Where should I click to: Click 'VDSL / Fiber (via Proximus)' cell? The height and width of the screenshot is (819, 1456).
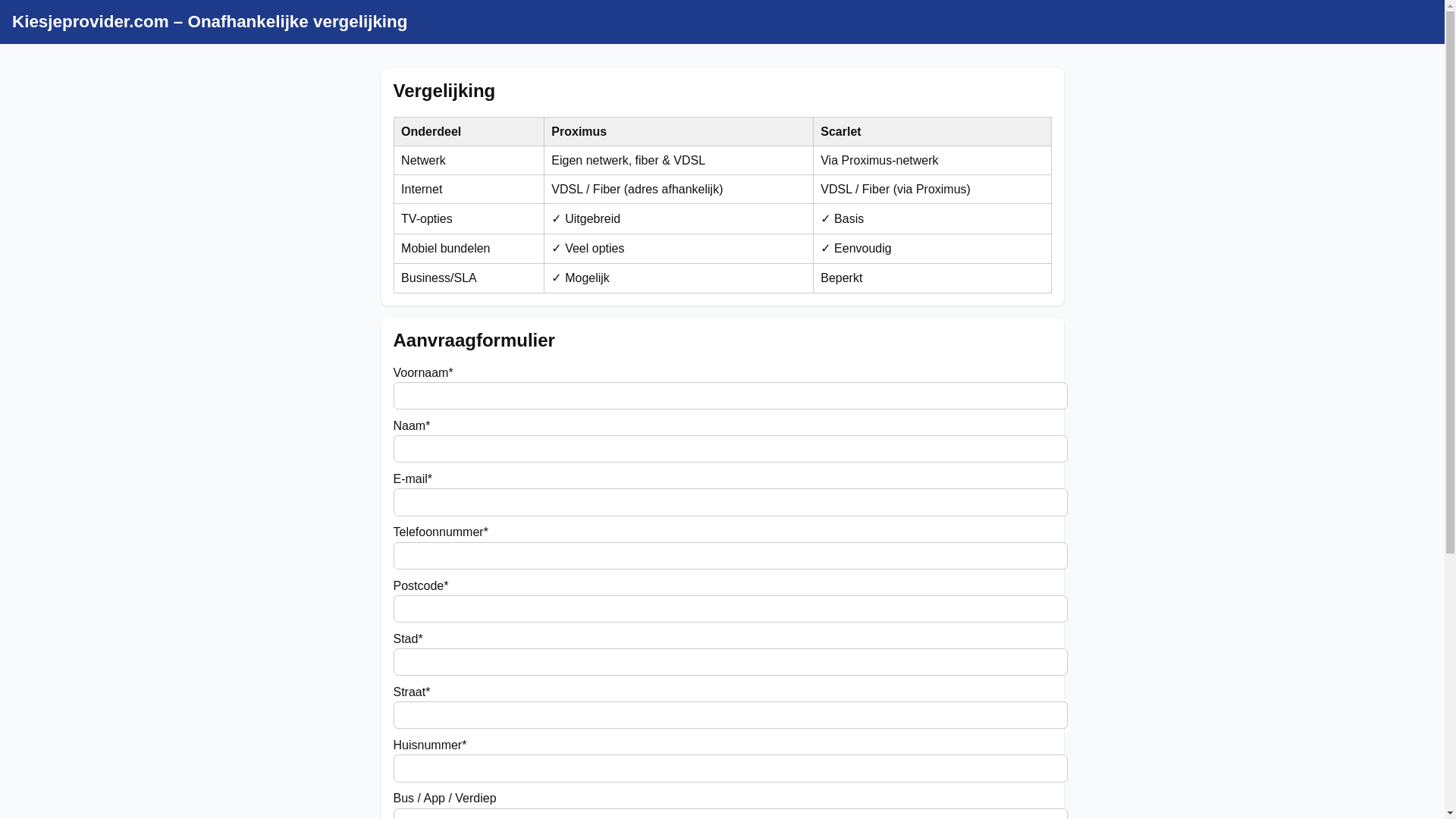[932, 190]
